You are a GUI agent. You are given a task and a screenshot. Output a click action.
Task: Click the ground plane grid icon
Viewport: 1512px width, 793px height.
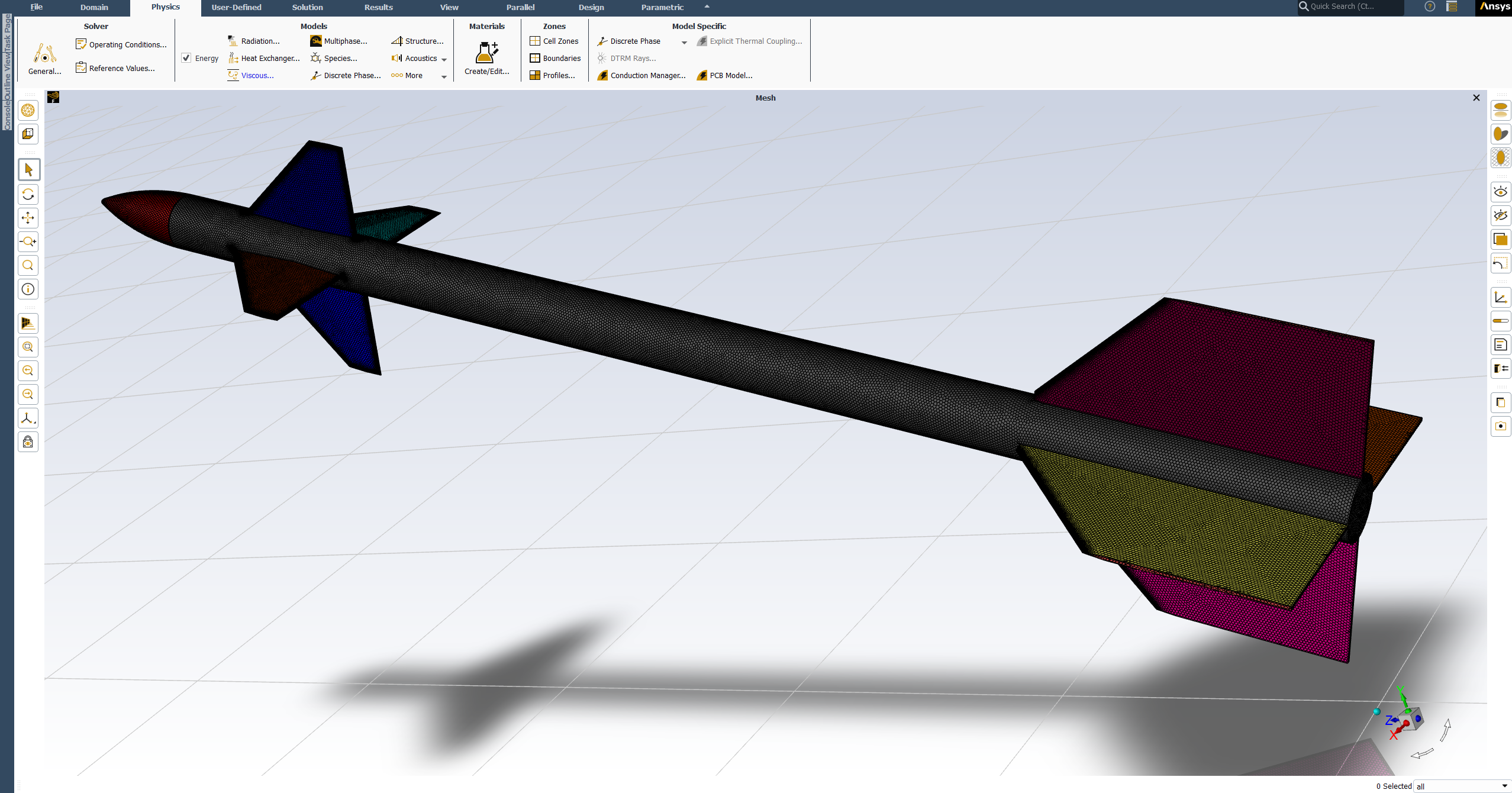[28, 323]
